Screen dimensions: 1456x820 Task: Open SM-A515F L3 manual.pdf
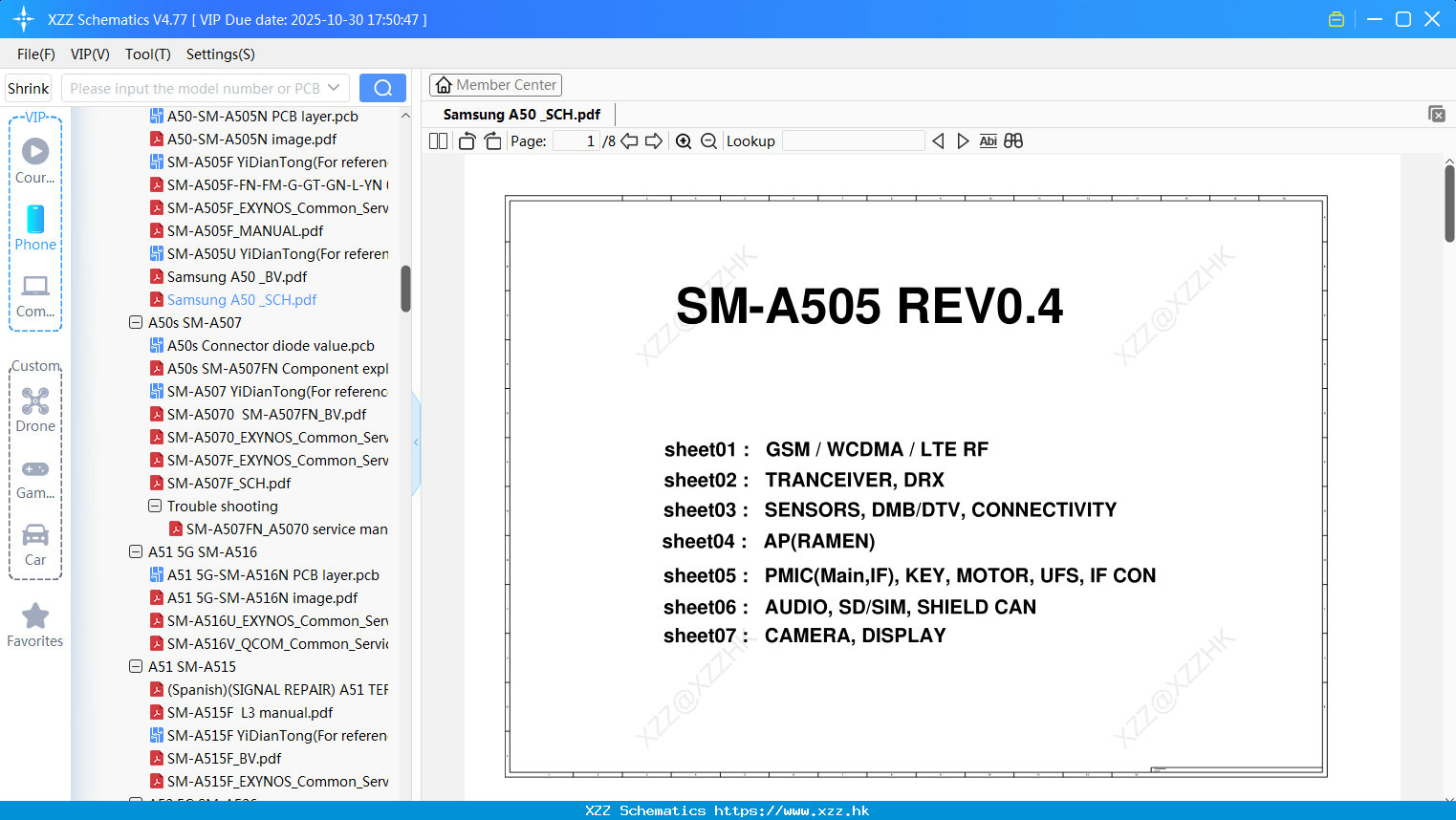coord(241,713)
